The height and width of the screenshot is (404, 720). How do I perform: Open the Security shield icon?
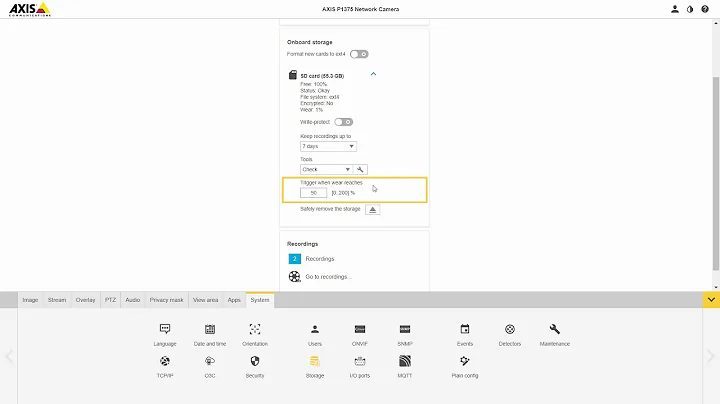tap(255, 361)
